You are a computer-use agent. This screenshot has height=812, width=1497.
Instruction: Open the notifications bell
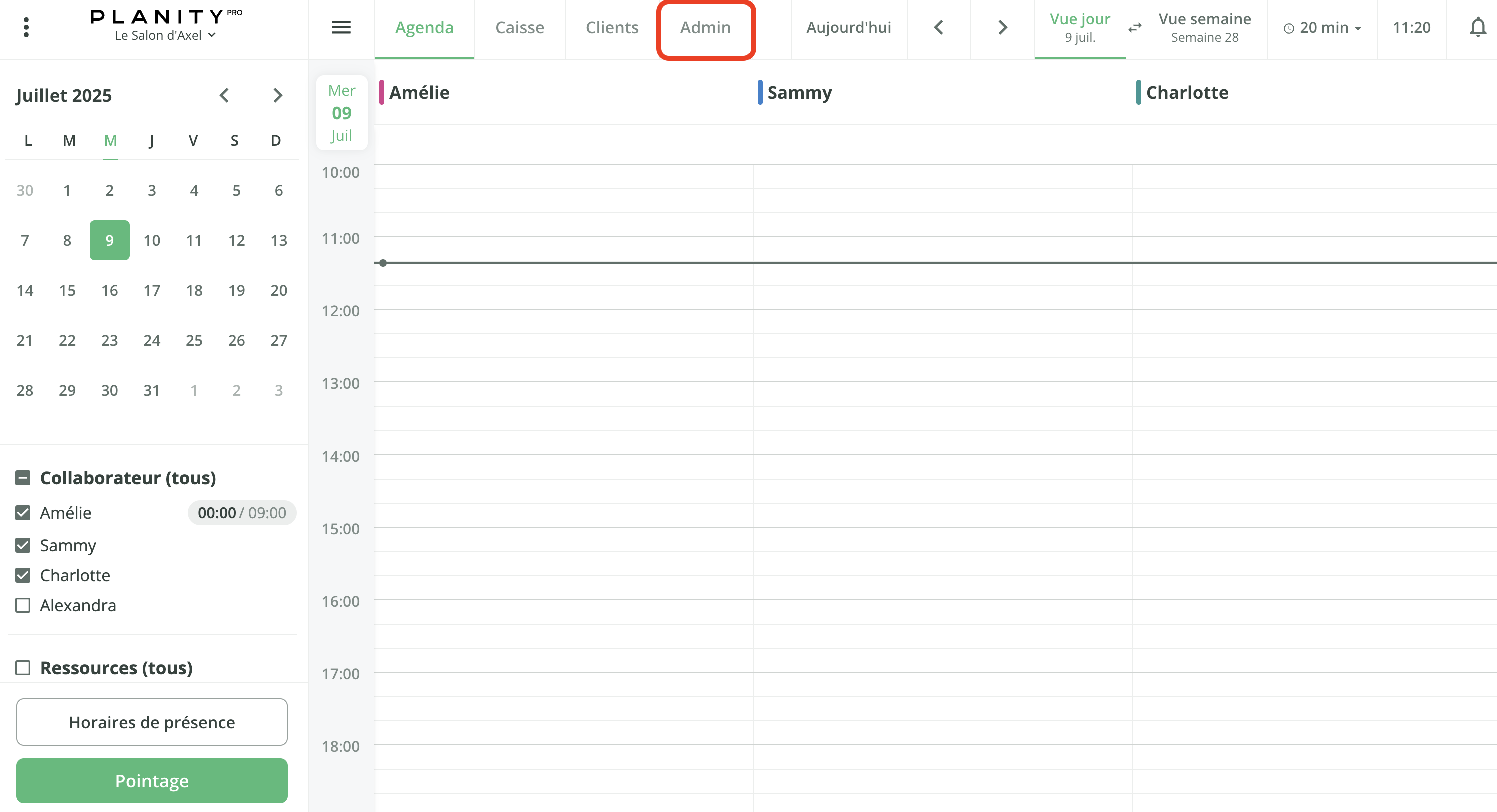pyautogui.click(x=1477, y=28)
